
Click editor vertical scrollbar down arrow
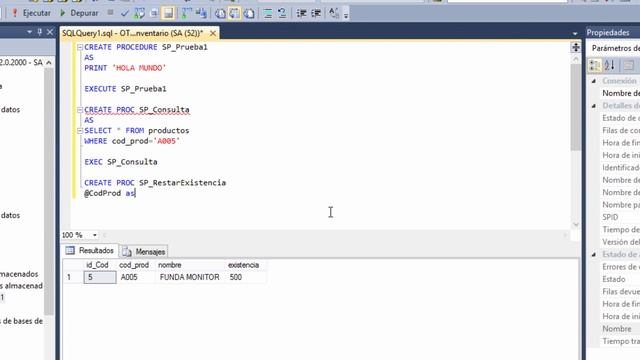[576, 224]
